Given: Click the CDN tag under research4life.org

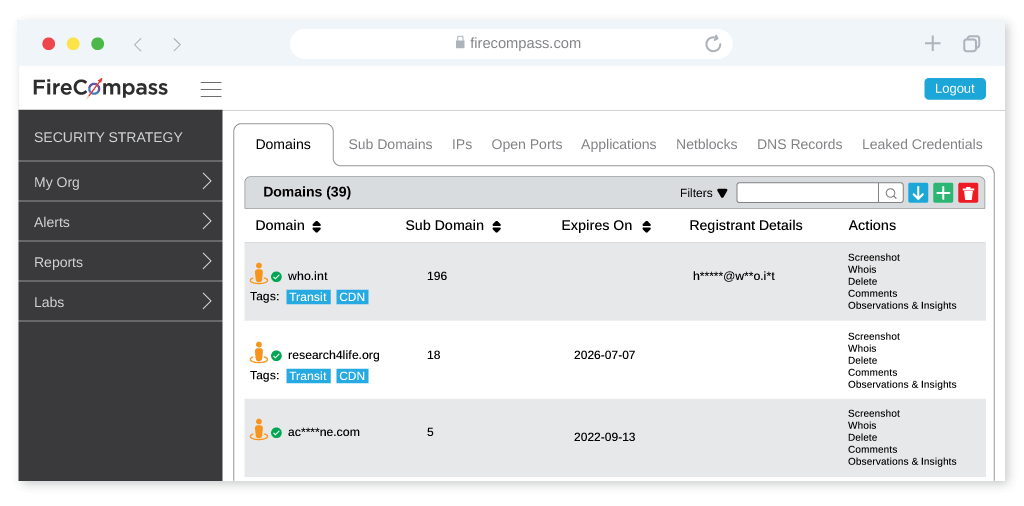Looking at the screenshot, I should [x=352, y=376].
